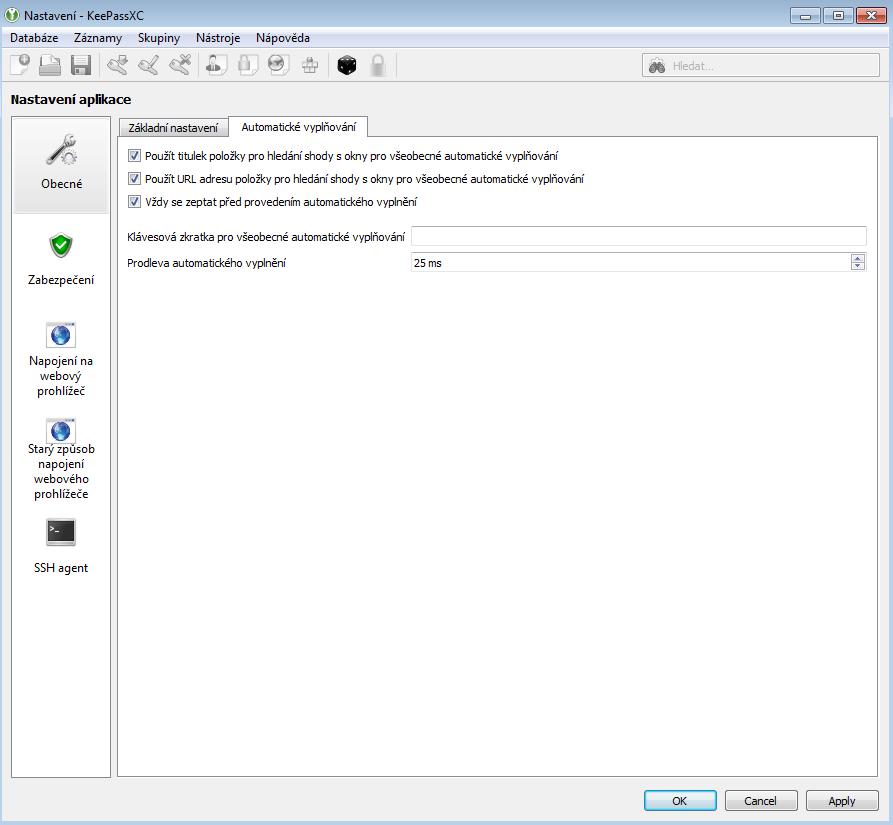Click the grey auto-type icon left of the dice
This screenshot has width=893, height=825.
click(x=310, y=65)
